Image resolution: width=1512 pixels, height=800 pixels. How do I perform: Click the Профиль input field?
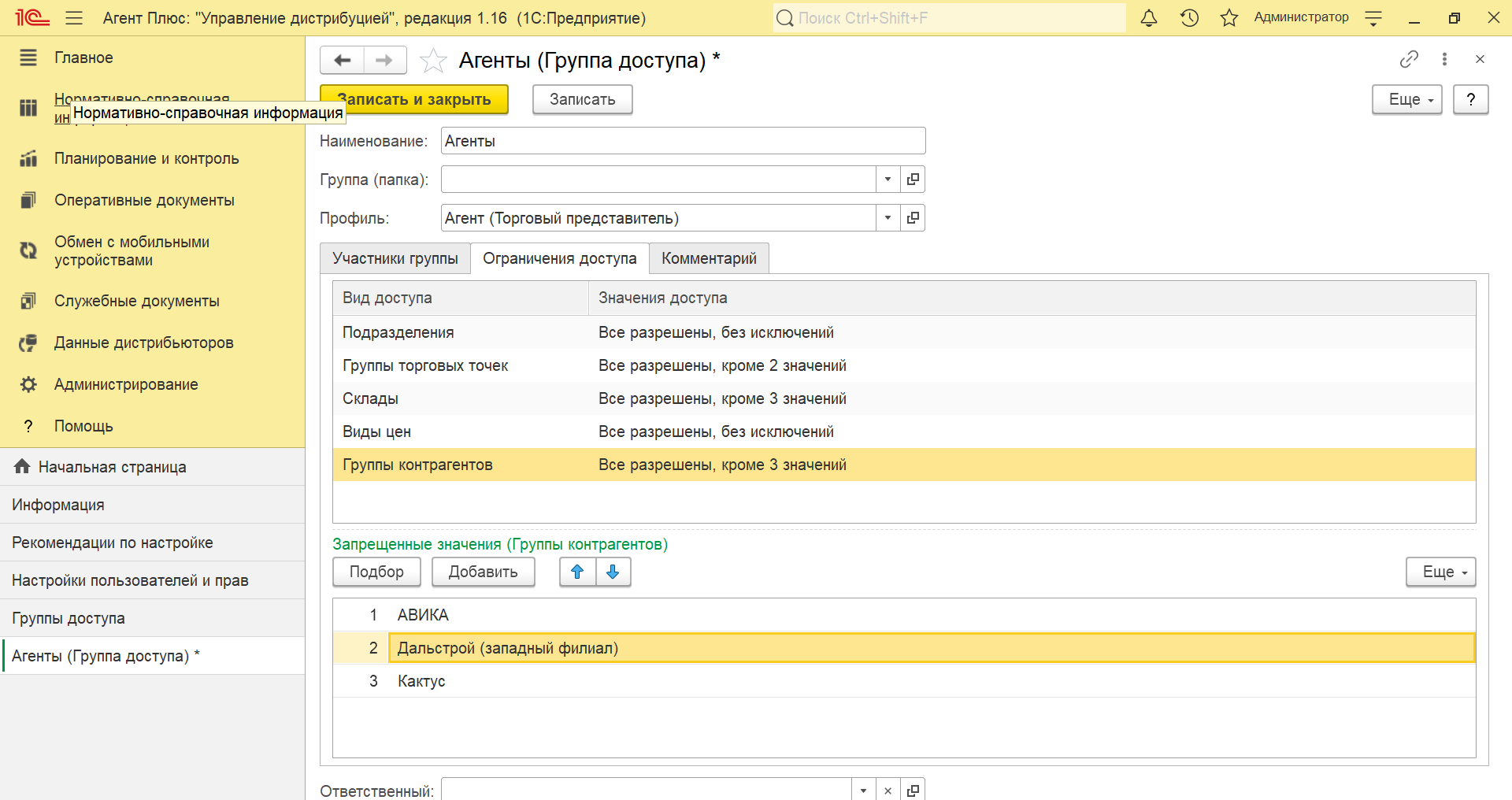coord(658,218)
